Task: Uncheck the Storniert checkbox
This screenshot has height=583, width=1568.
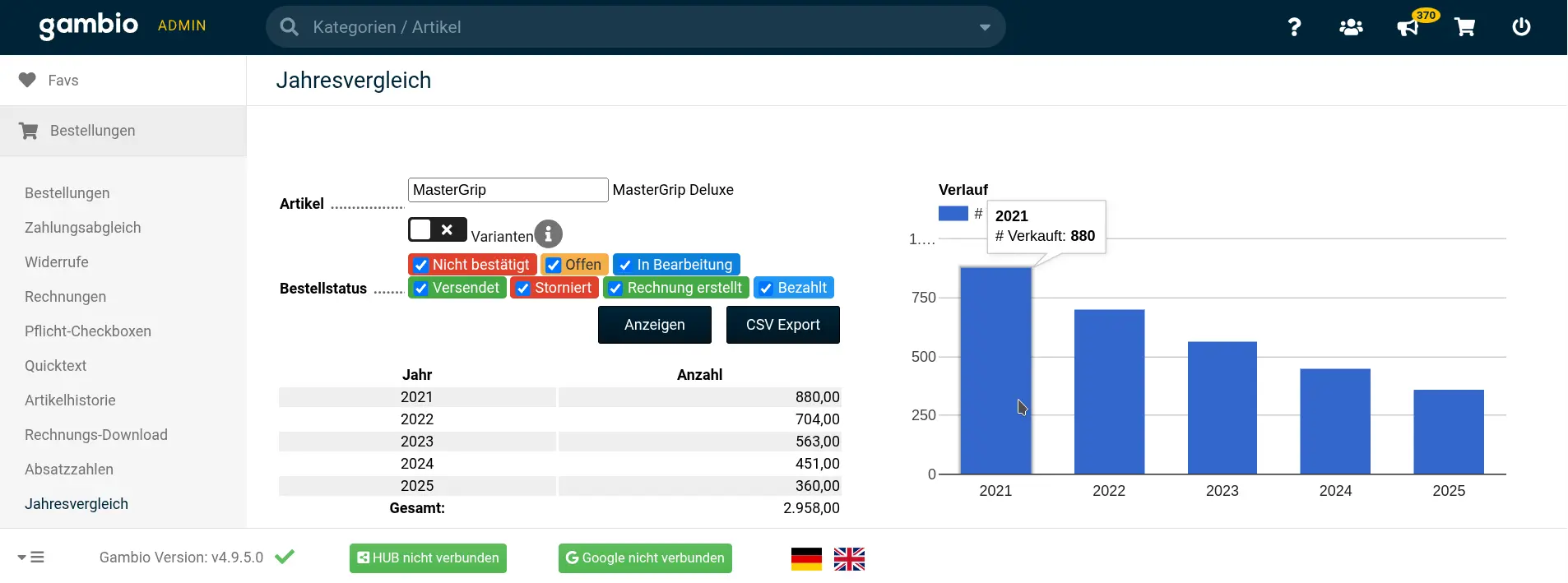Action: [523, 288]
